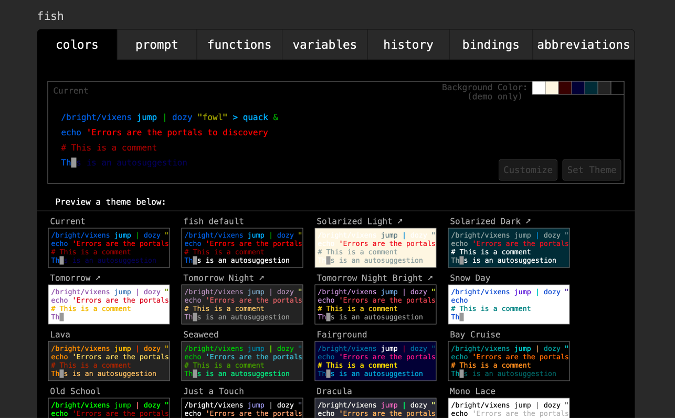
Task: Preview the Lava theme
Action: [x=110, y=361]
